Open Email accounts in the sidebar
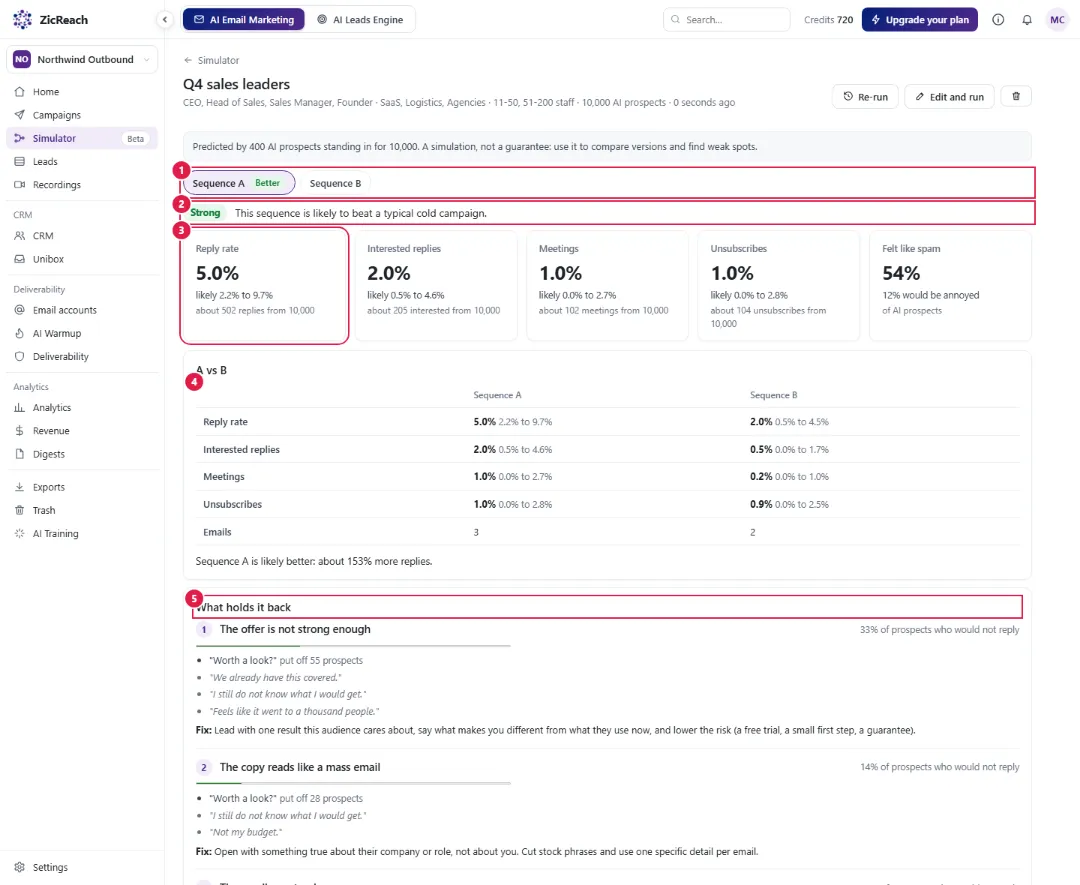Image resolution: width=1080 pixels, height=885 pixels. click(x=82, y=310)
